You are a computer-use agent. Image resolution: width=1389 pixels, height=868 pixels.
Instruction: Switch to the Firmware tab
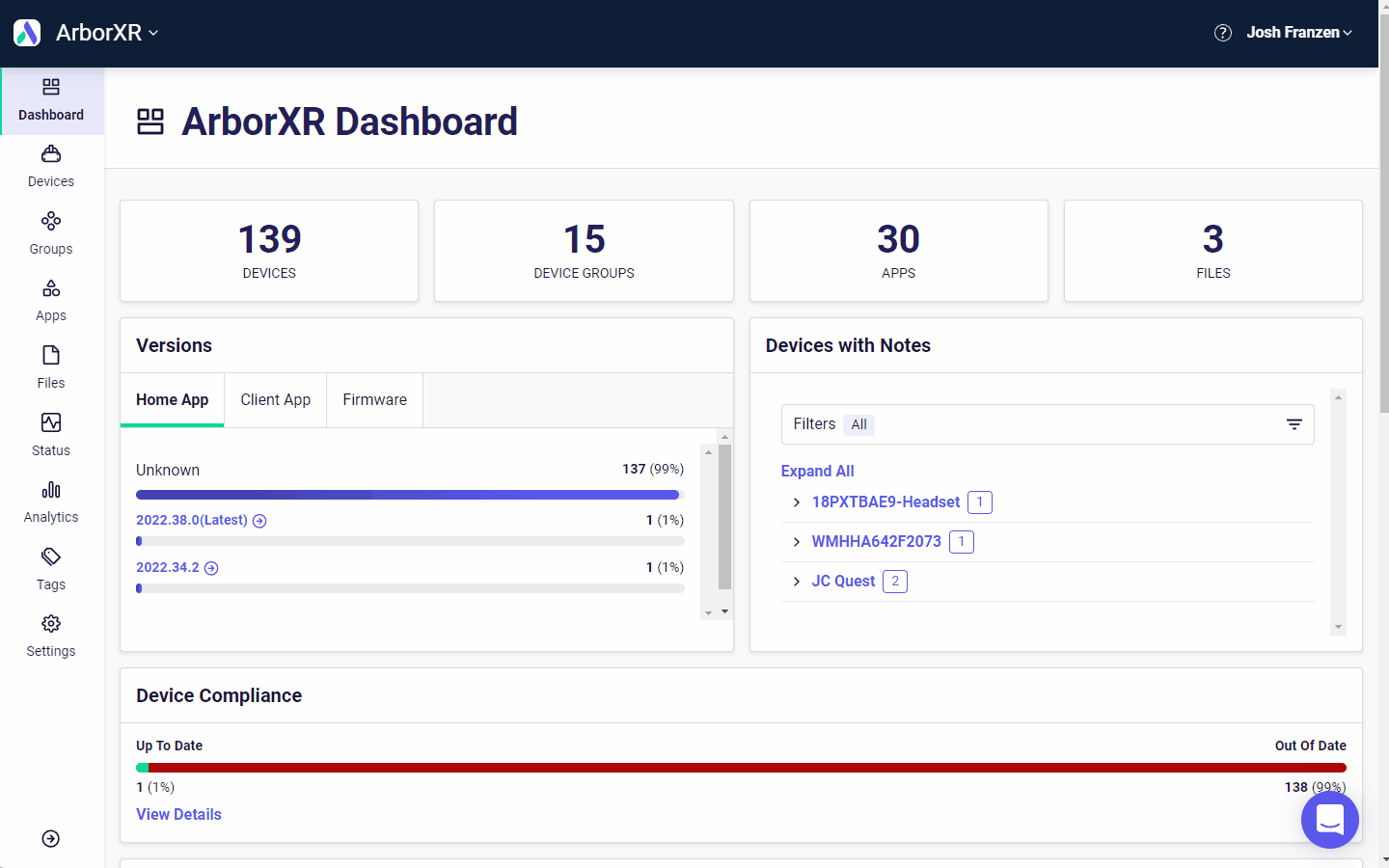point(375,400)
